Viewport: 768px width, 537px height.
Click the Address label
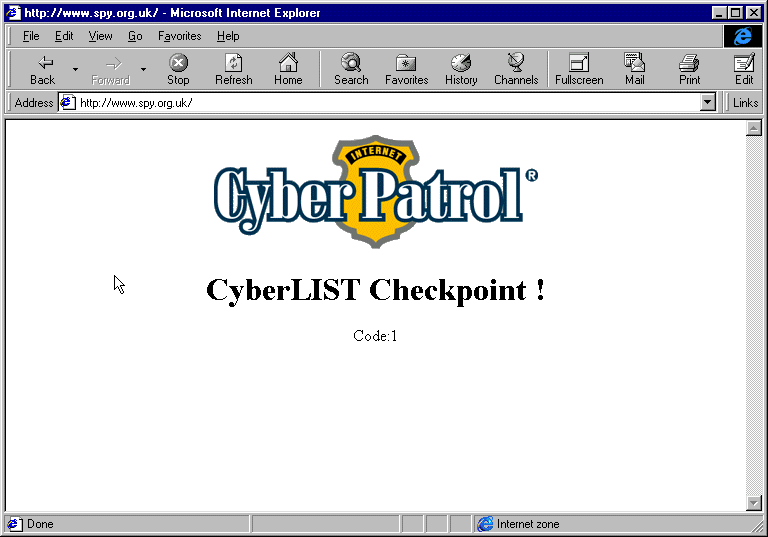33,102
